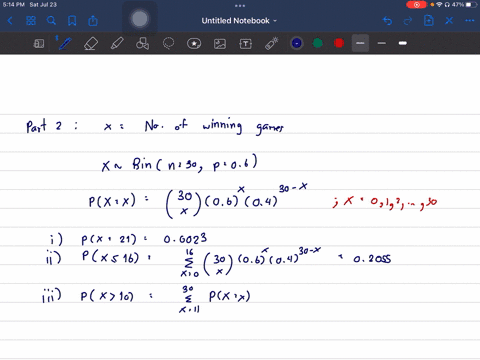This screenshot has height=360, width=480.
Task: Open the page thumbnails grid view
Action: [x=31, y=21]
